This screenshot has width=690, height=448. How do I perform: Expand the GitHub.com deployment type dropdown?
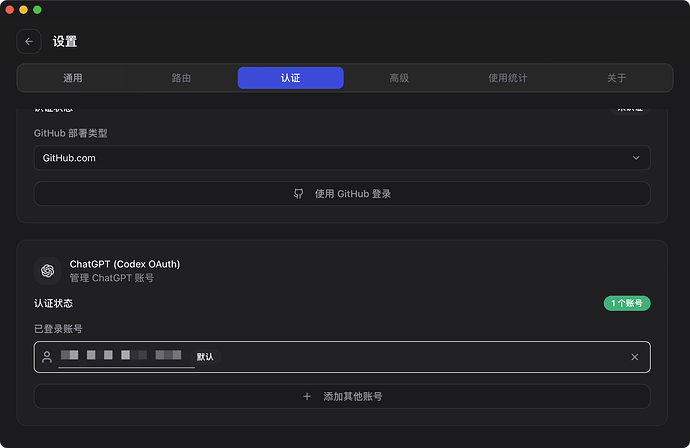tap(342, 158)
